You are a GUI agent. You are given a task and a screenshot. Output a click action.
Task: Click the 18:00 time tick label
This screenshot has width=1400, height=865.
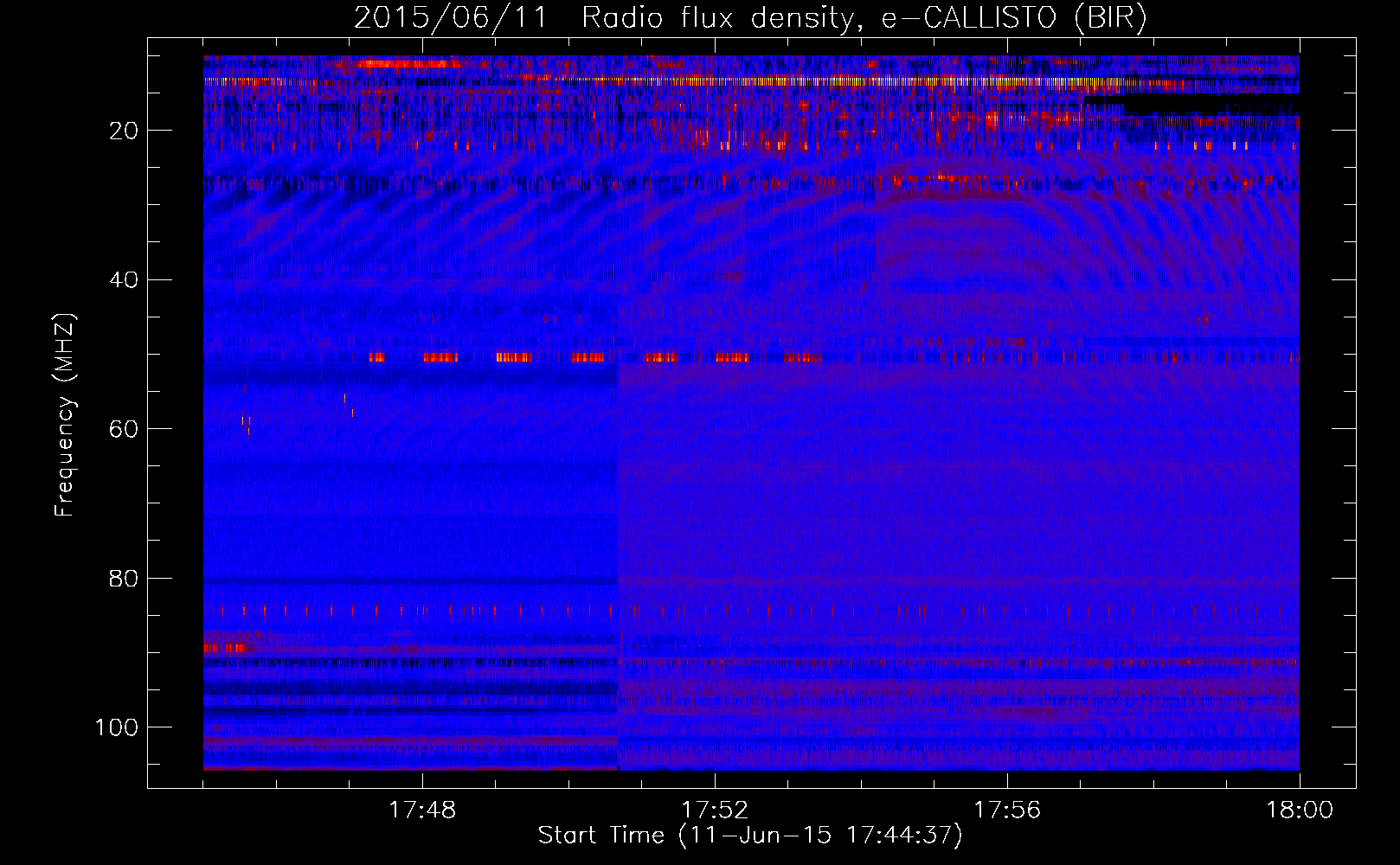click(x=1300, y=811)
